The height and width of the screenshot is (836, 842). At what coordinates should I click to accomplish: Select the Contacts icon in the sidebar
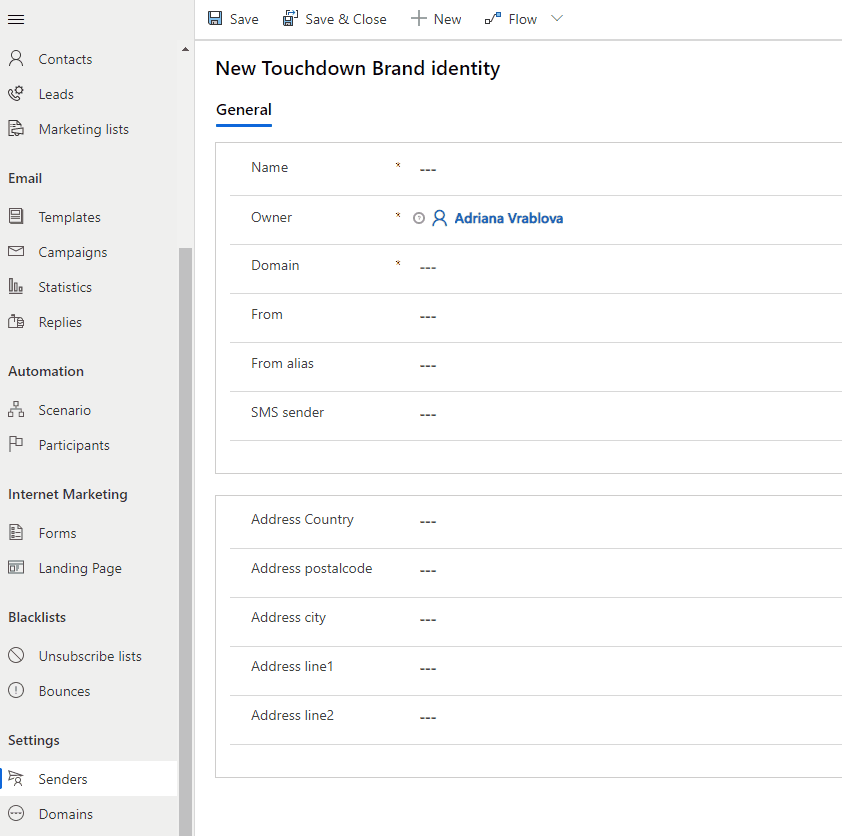pyautogui.click(x=16, y=58)
